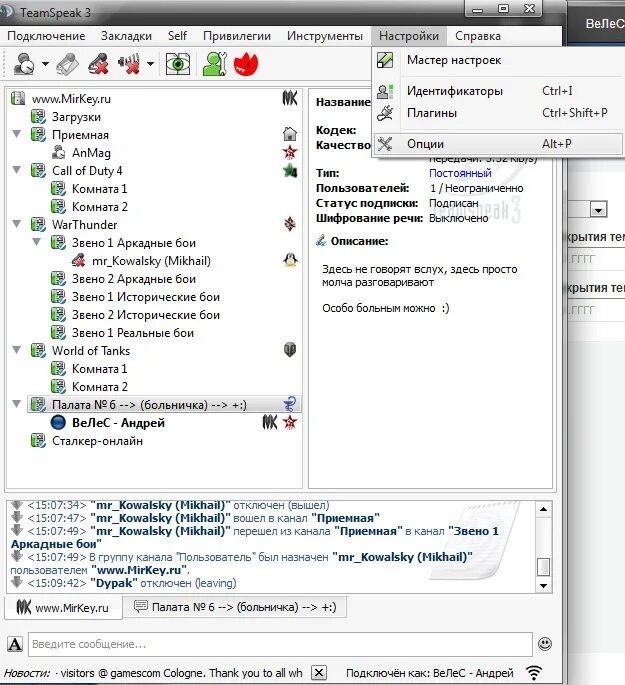625x685 pixels.
Task: Click the blue status circle of ВеЛеС
Action: click(58, 422)
